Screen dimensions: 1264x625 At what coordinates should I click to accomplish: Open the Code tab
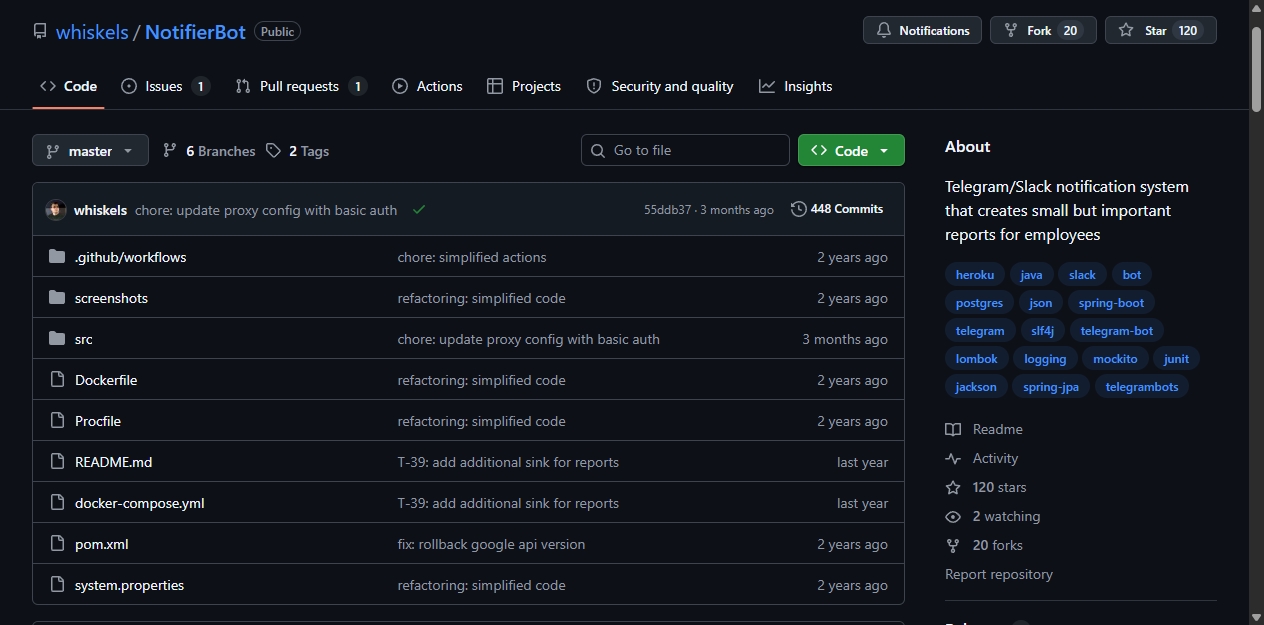(68, 86)
